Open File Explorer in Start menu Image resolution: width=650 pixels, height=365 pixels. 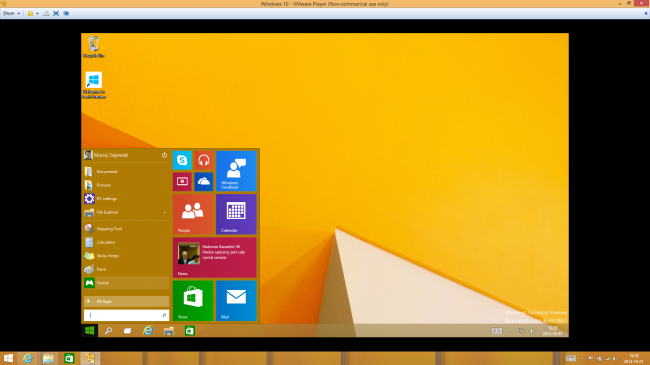126,212
